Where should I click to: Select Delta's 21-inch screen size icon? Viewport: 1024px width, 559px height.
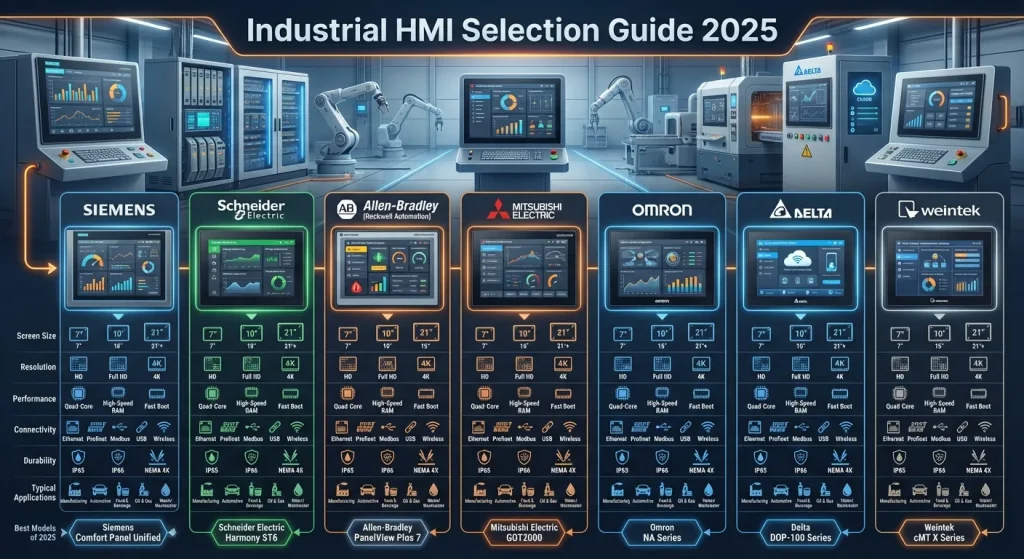pyautogui.click(x=839, y=332)
